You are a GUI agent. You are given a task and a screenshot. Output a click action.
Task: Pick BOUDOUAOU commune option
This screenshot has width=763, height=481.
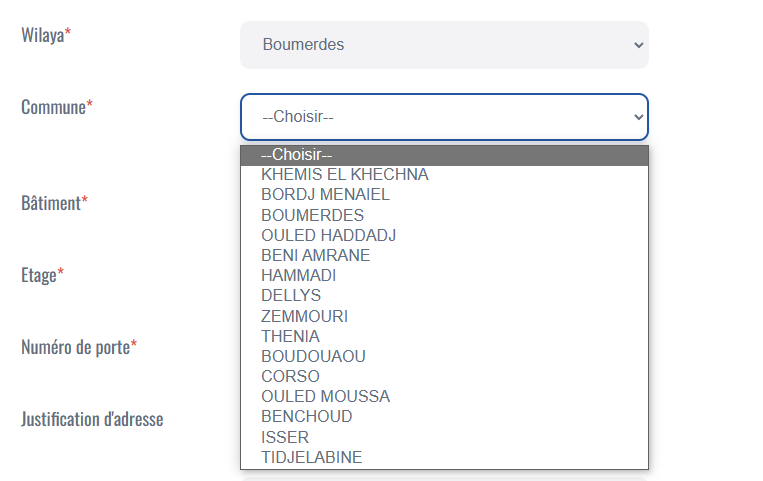pyautogui.click(x=313, y=356)
